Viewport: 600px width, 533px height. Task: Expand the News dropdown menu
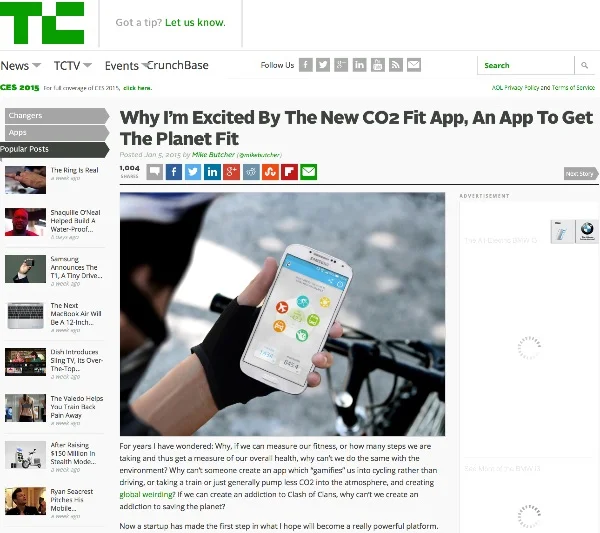click(x=21, y=66)
